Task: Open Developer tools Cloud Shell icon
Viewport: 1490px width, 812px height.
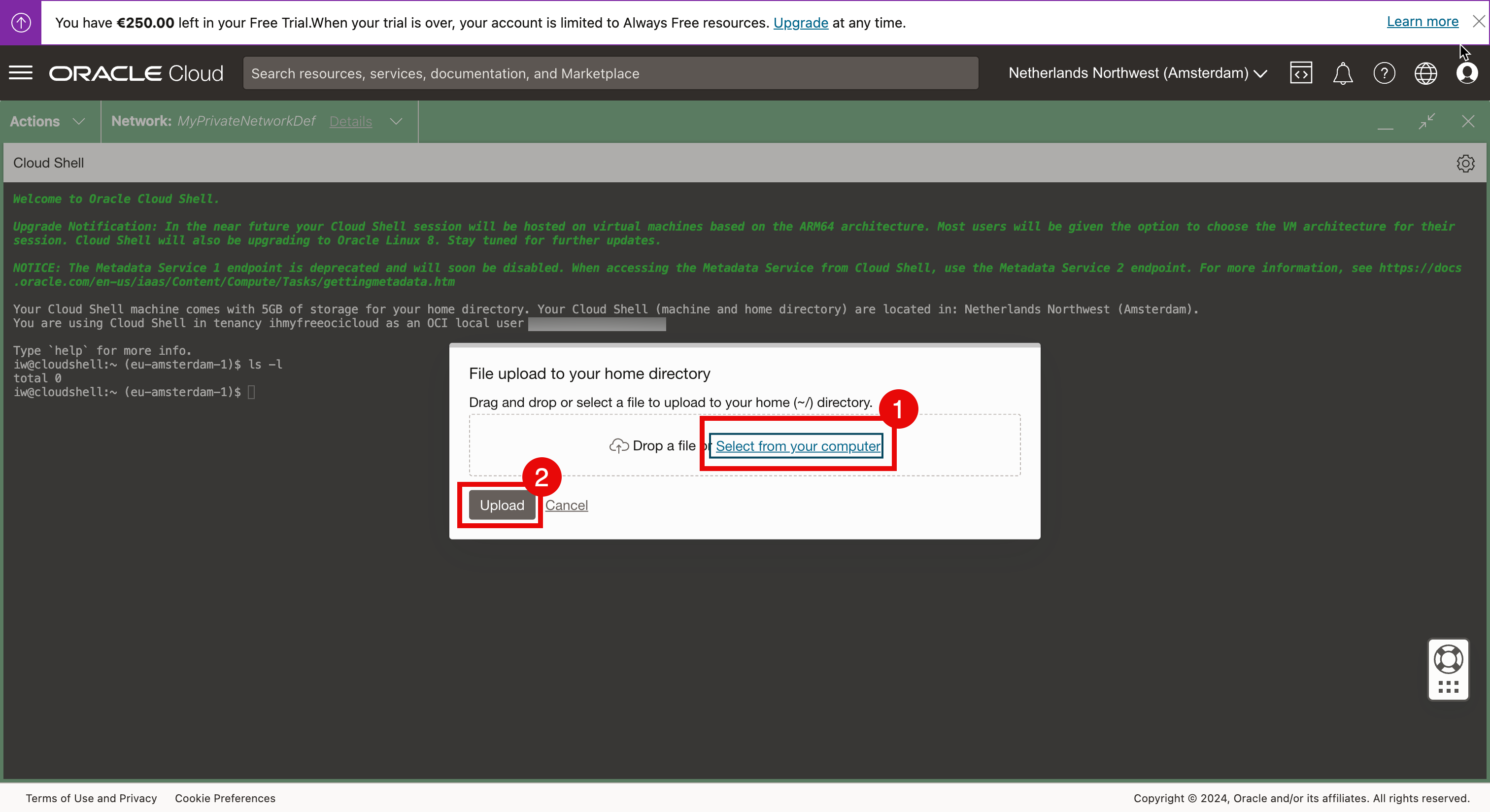Action: [1301, 73]
